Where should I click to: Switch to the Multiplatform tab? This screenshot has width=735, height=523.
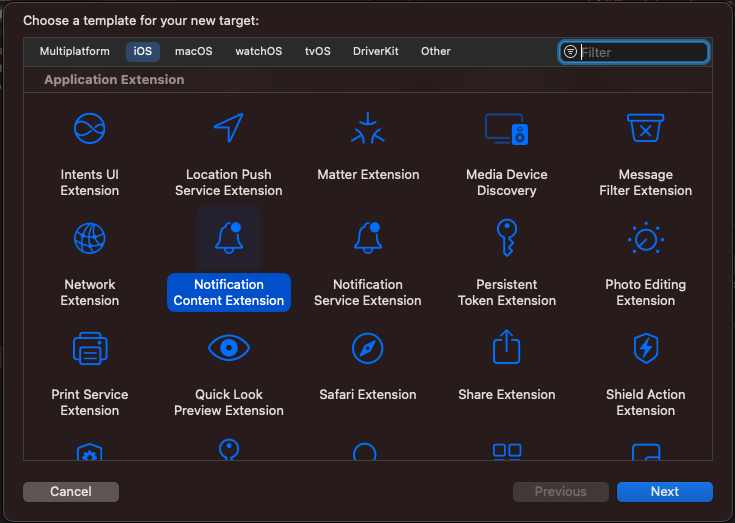pyautogui.click(x=76, y=52)
